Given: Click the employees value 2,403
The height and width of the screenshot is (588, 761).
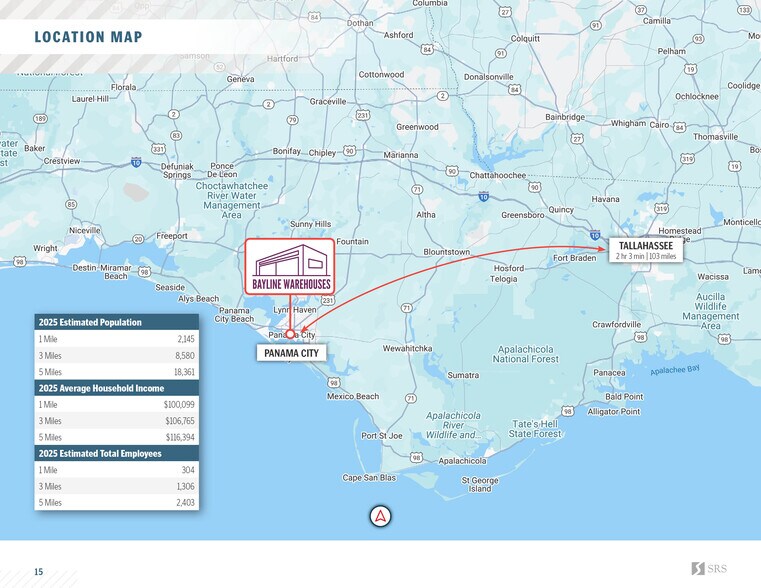Looking at the screenshot, I should (185, 503).
